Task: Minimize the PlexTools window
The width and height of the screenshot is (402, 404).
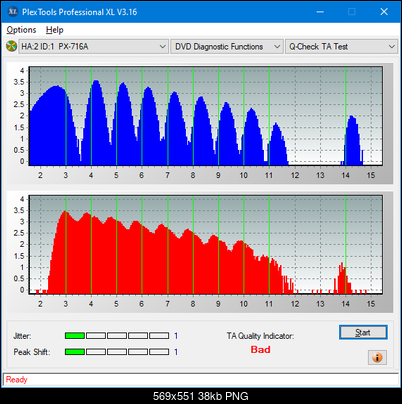Action: 320,12
